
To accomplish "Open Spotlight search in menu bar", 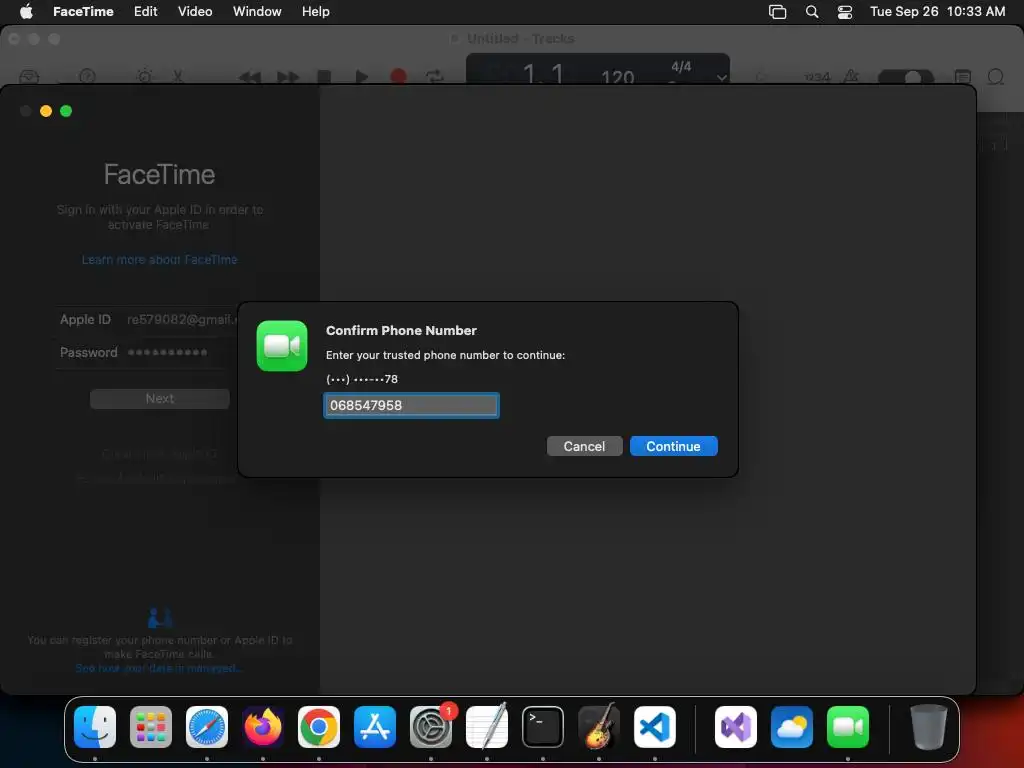I will point(812,12).
